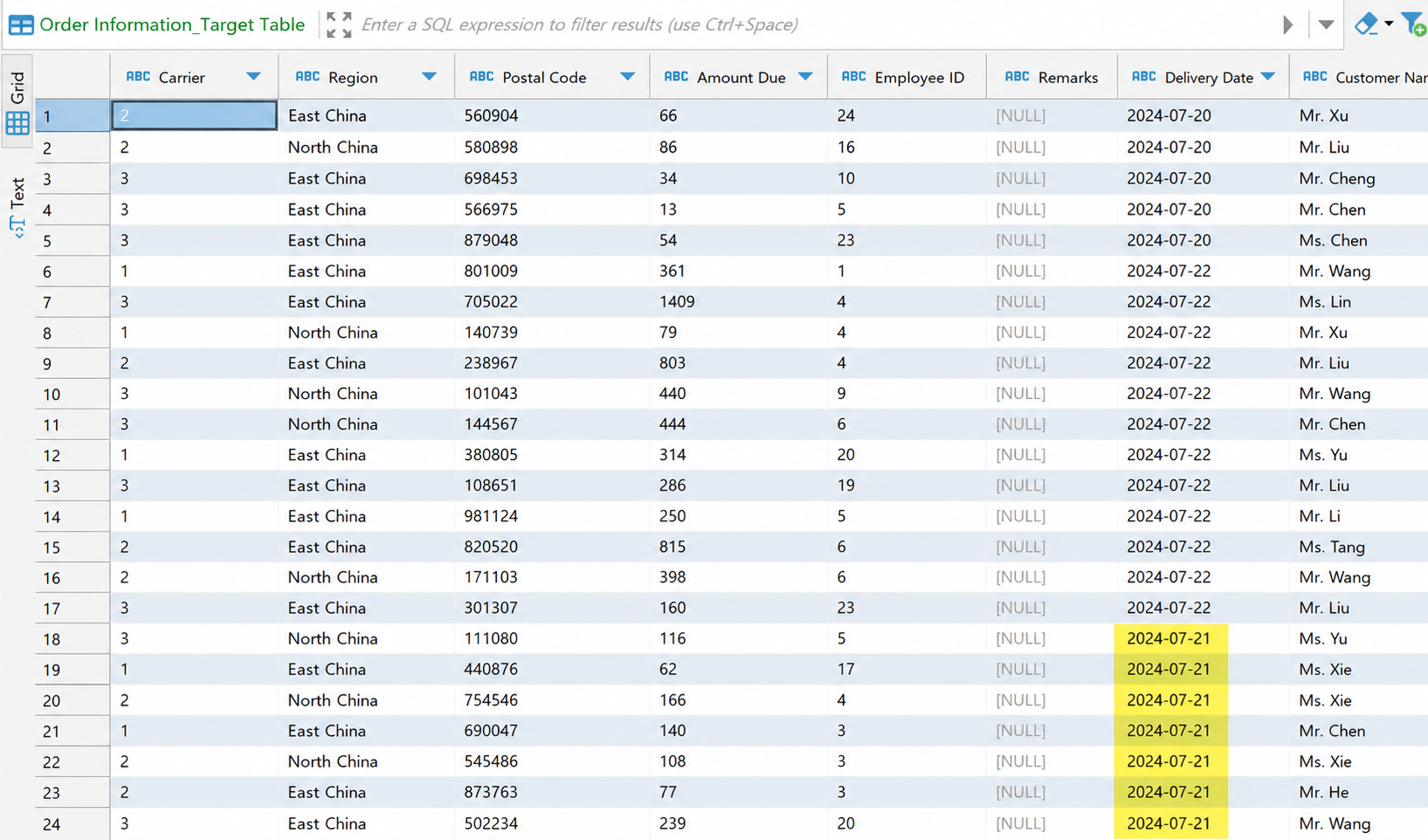Click customer name Ms. Tang cell
1428x840 pixels.
[x=1359, y=547]
